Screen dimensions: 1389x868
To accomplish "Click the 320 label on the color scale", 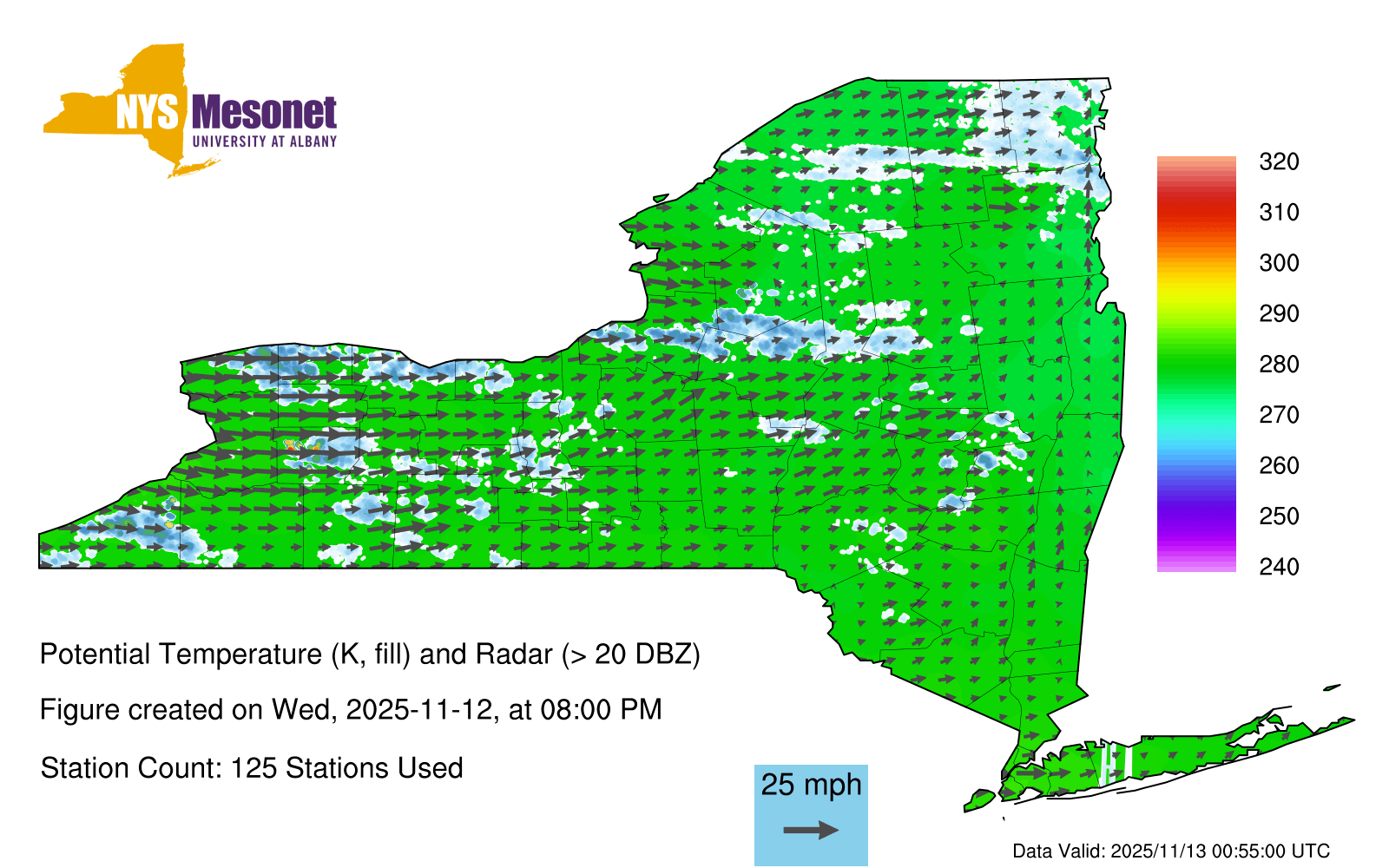I will click(1279, 162).
